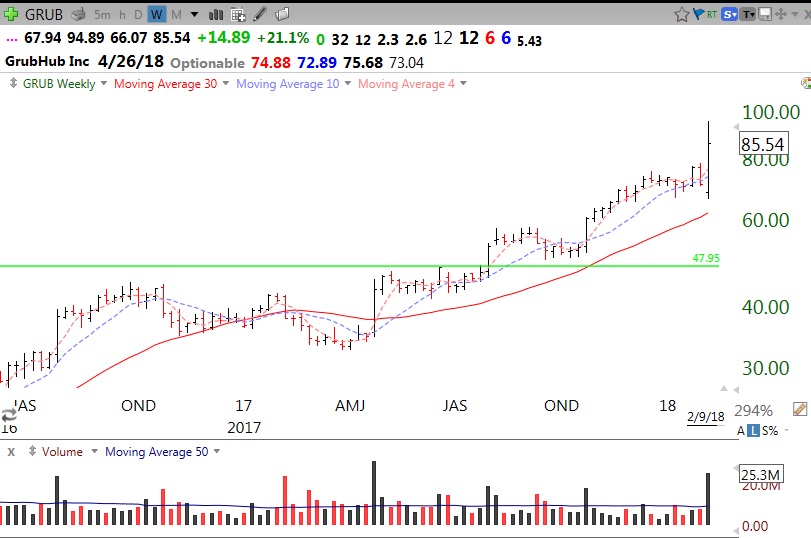Click the purple dots icon on data row
811x538 pixels.
coord(11,39)
